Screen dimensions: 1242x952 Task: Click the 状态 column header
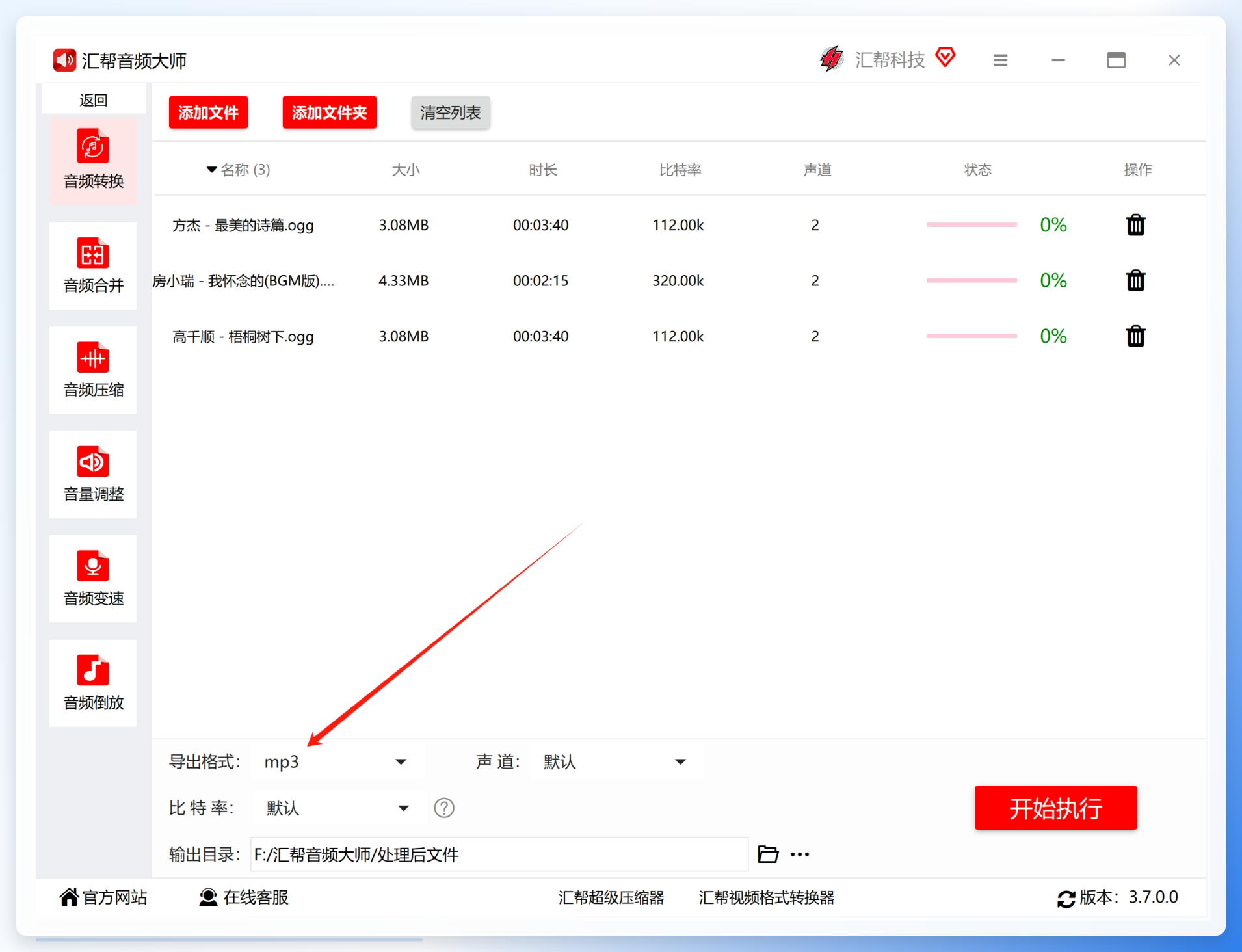(977, 170)
